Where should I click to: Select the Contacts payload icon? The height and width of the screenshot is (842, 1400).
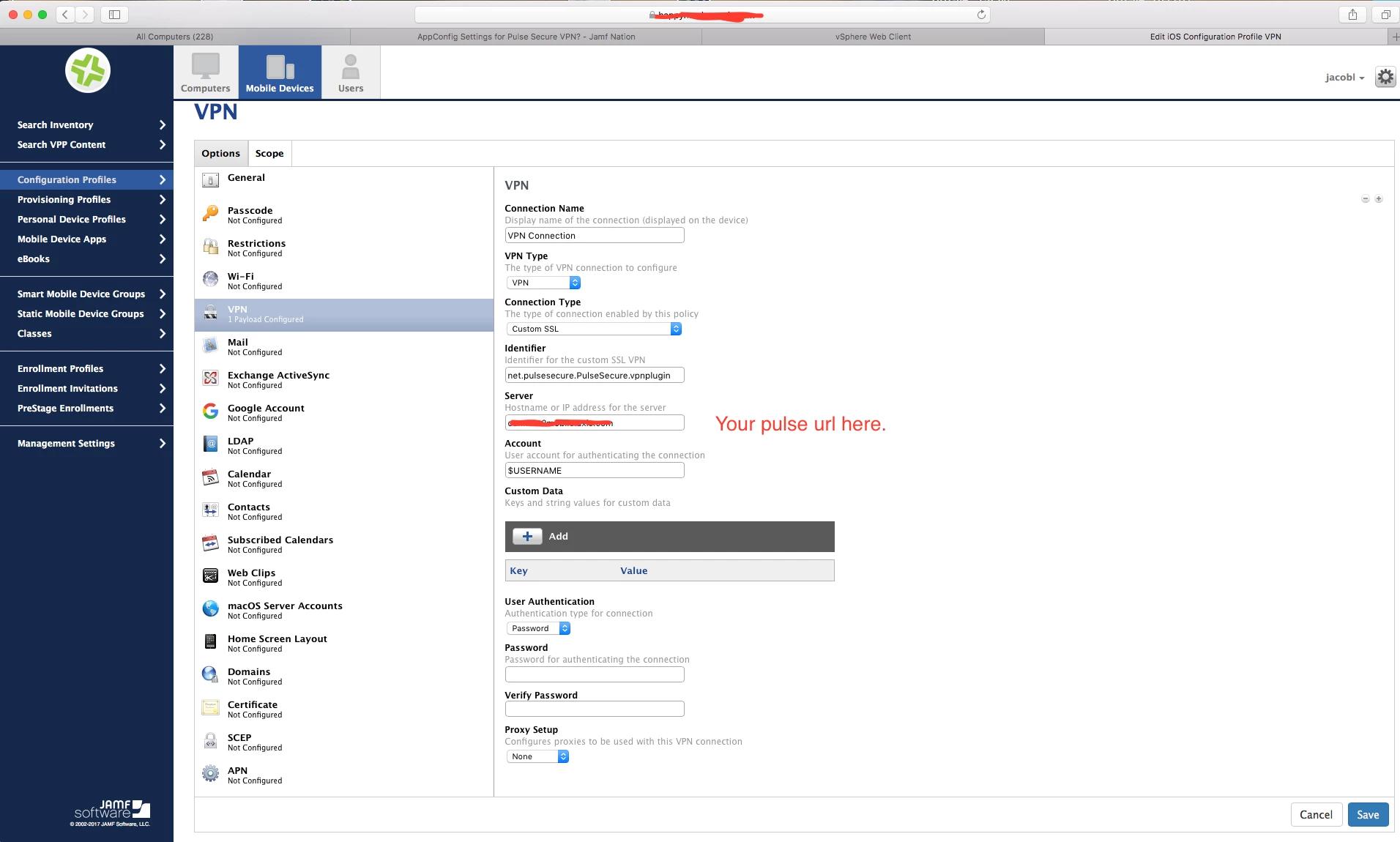[x=211, y=510]
